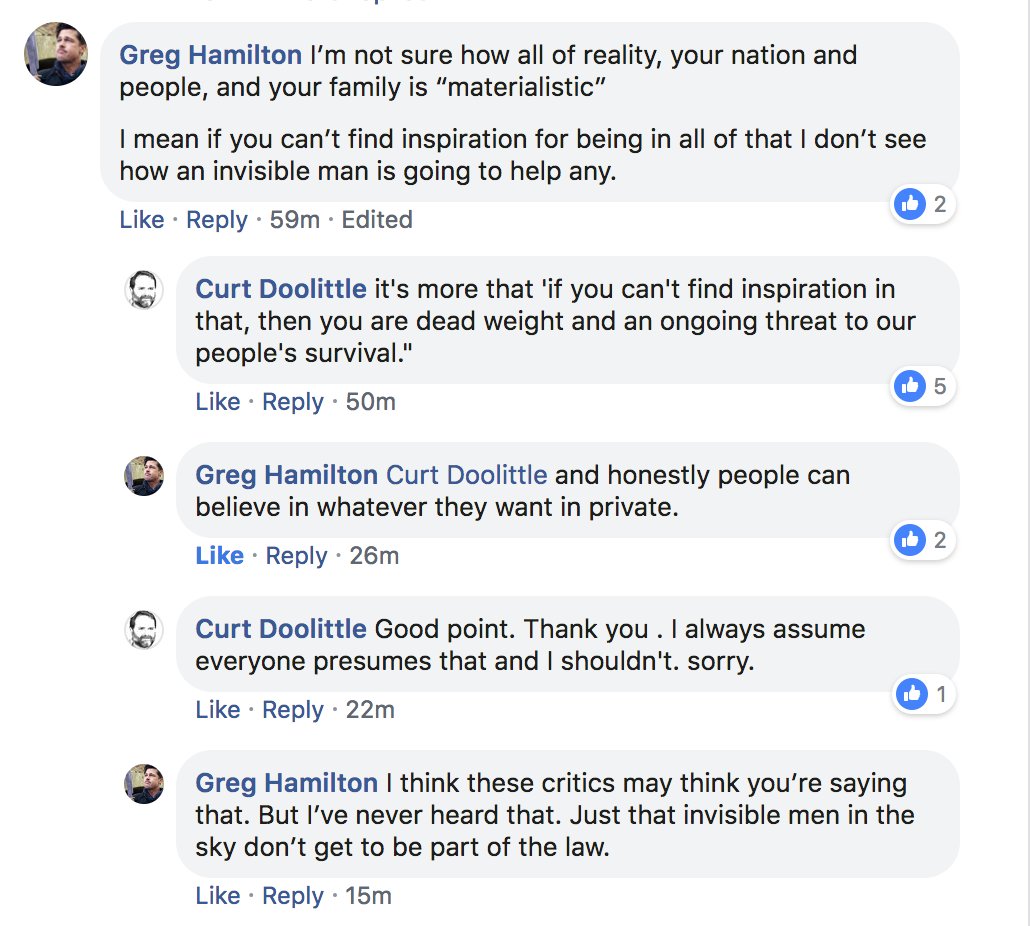Like Greg Hamilton's top 'materialistic' comment
Image resolution: width=1030 pixels, height=926 pixels.
click(x=141, y=220)
